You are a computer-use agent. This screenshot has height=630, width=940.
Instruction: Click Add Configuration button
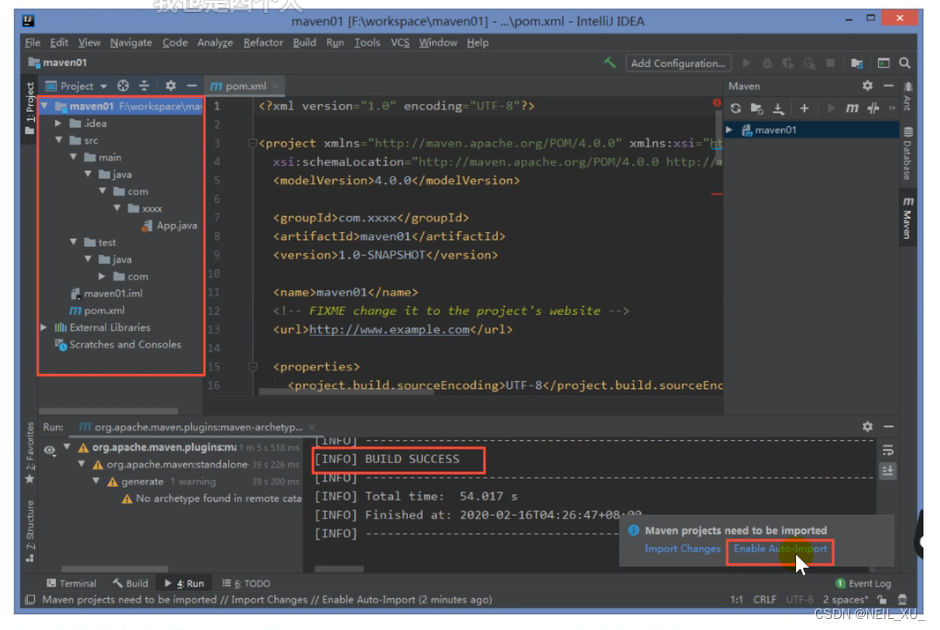[678, 63]
